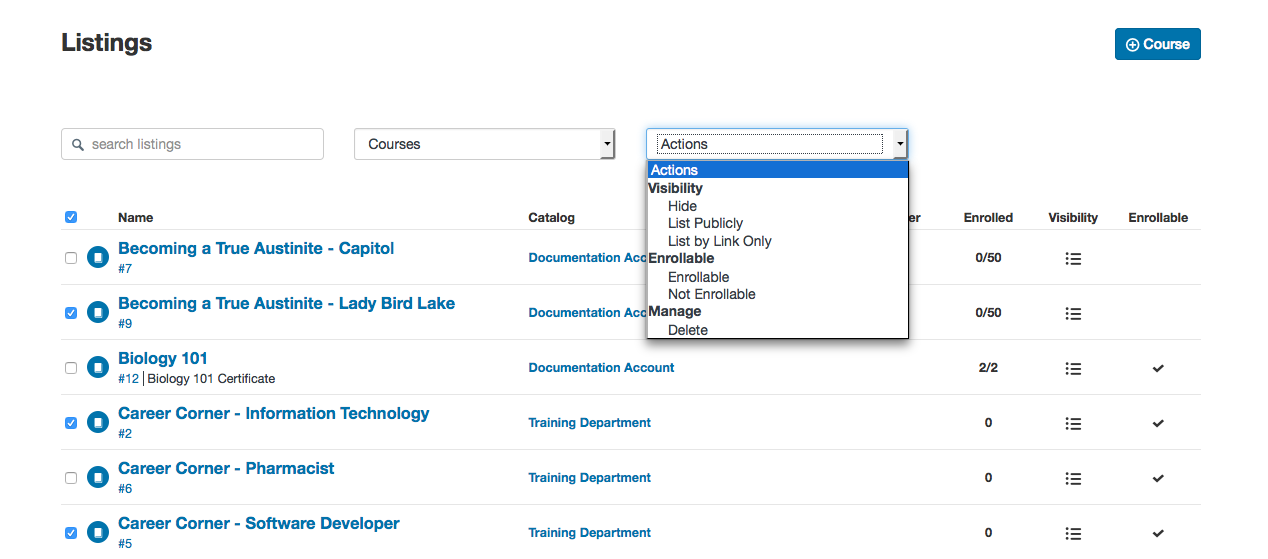Click the #7 link under Austinite - Capitol
The image size is (1268, 559).
click(x=125, y=269)
